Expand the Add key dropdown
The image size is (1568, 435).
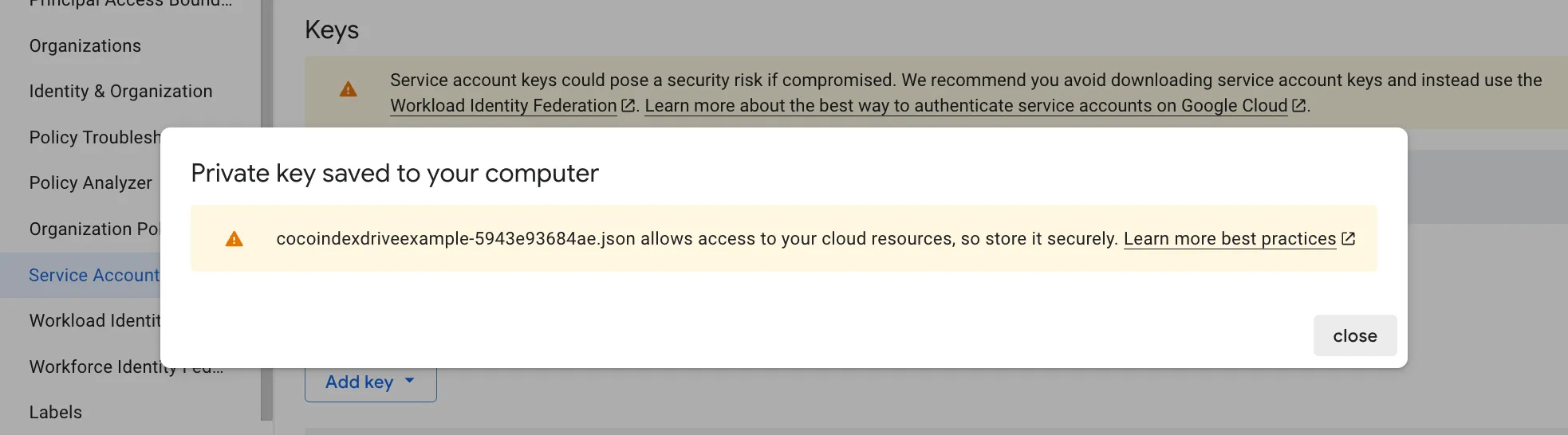point(359,382)
